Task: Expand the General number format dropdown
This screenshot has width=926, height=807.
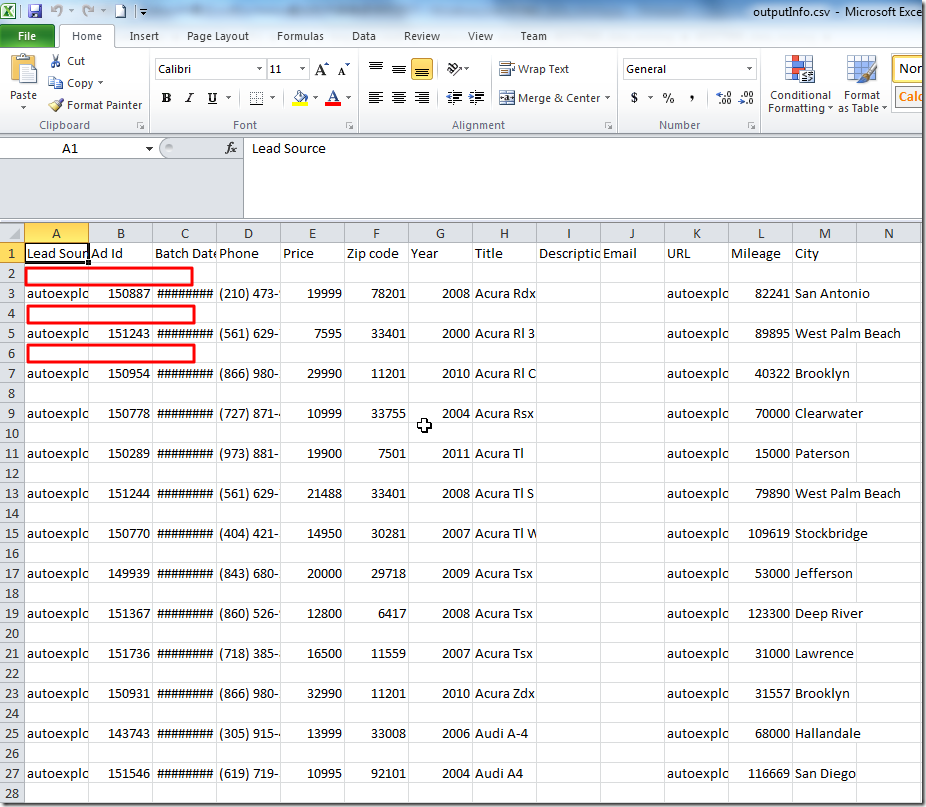Action: point(750,69)
